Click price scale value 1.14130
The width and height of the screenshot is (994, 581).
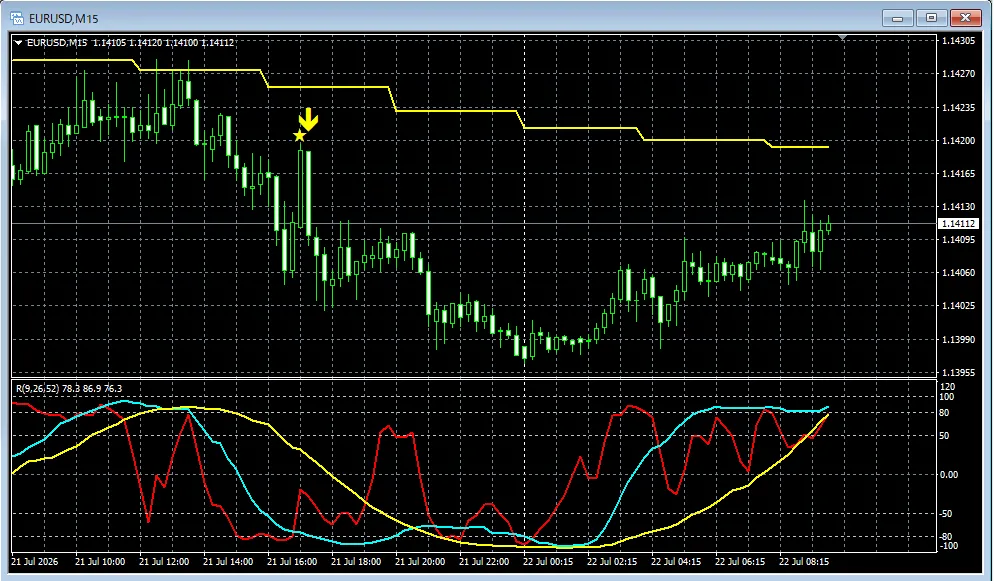[x=958, y=207]
